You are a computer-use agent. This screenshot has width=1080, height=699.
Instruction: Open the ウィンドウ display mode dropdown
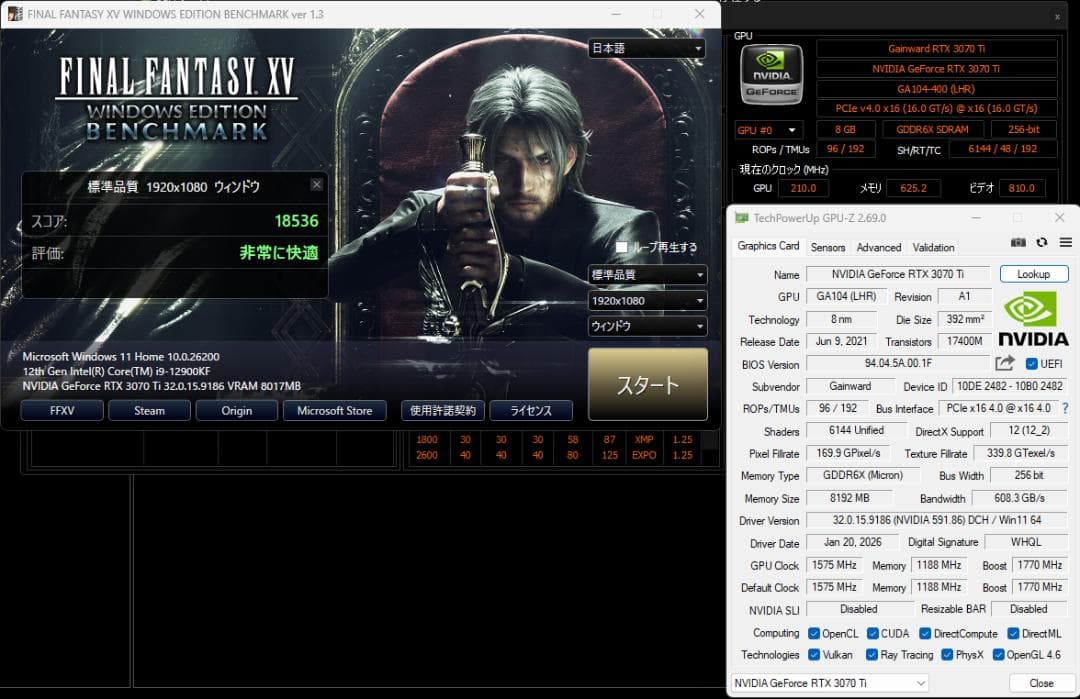[647, 326]
